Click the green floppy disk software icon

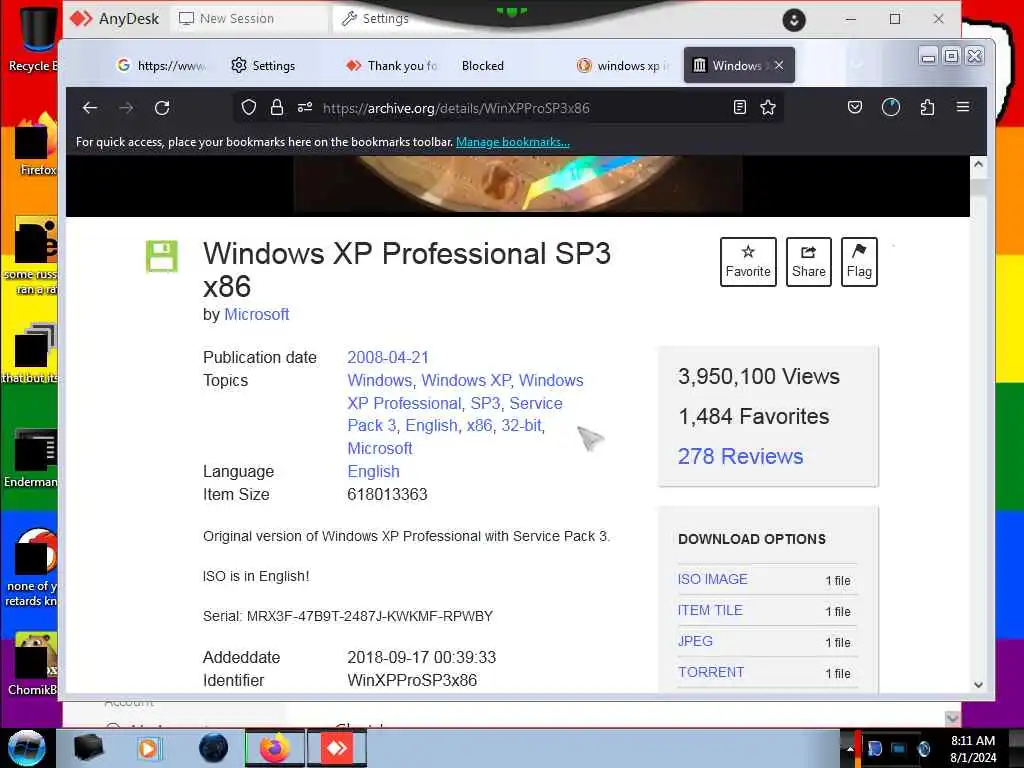(x=161, y=255)
